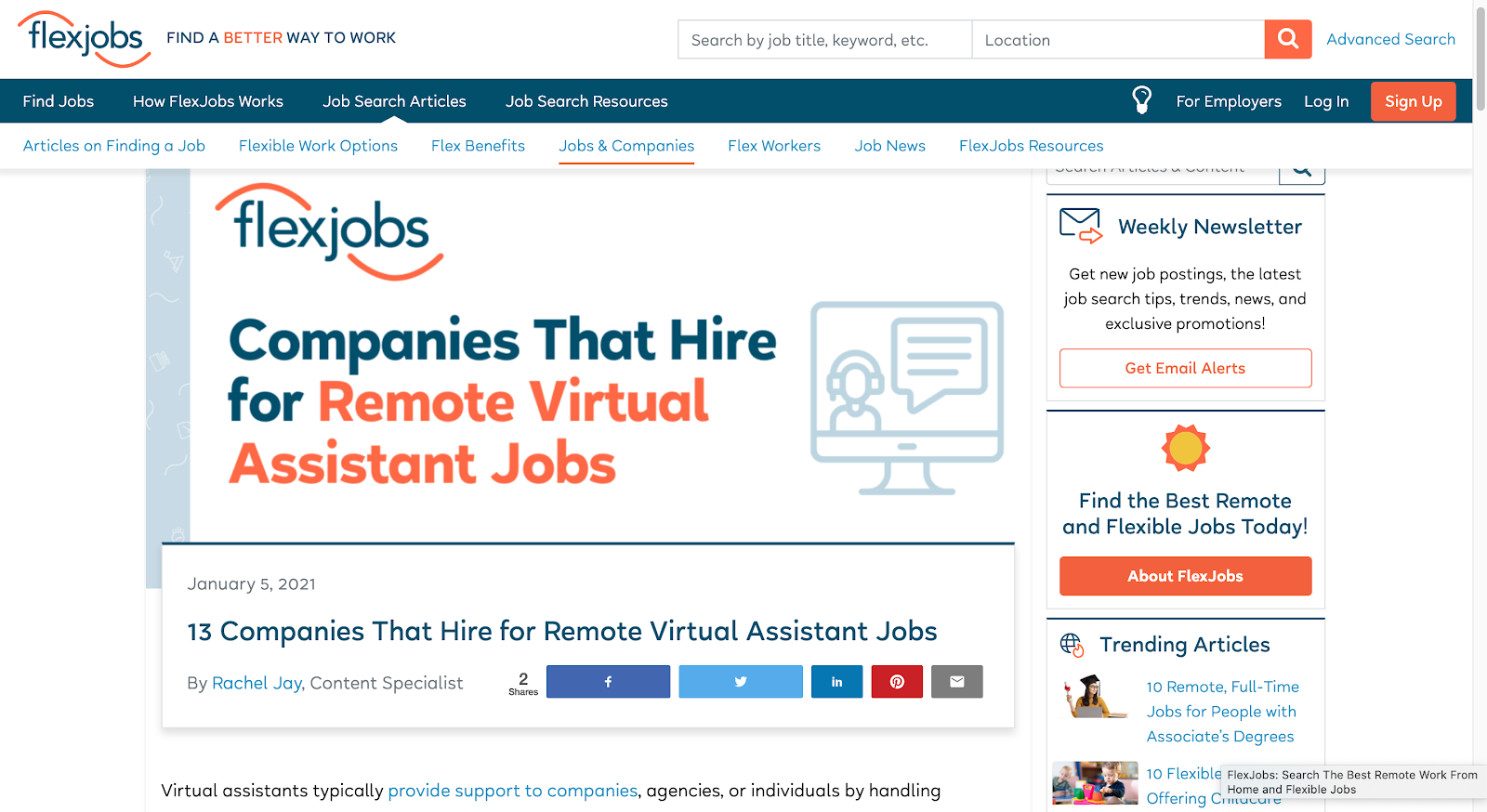The height and width of the screenshot is (812, 1487).
Task: Click the orange search magnifier button
Action: pos(1288,39)
